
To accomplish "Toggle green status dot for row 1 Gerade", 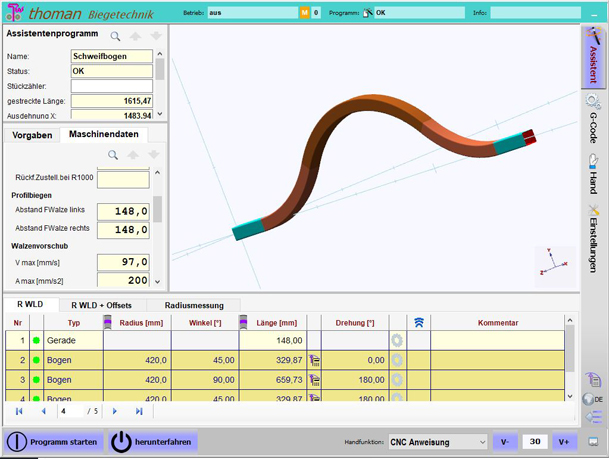I will pos(36,341).
